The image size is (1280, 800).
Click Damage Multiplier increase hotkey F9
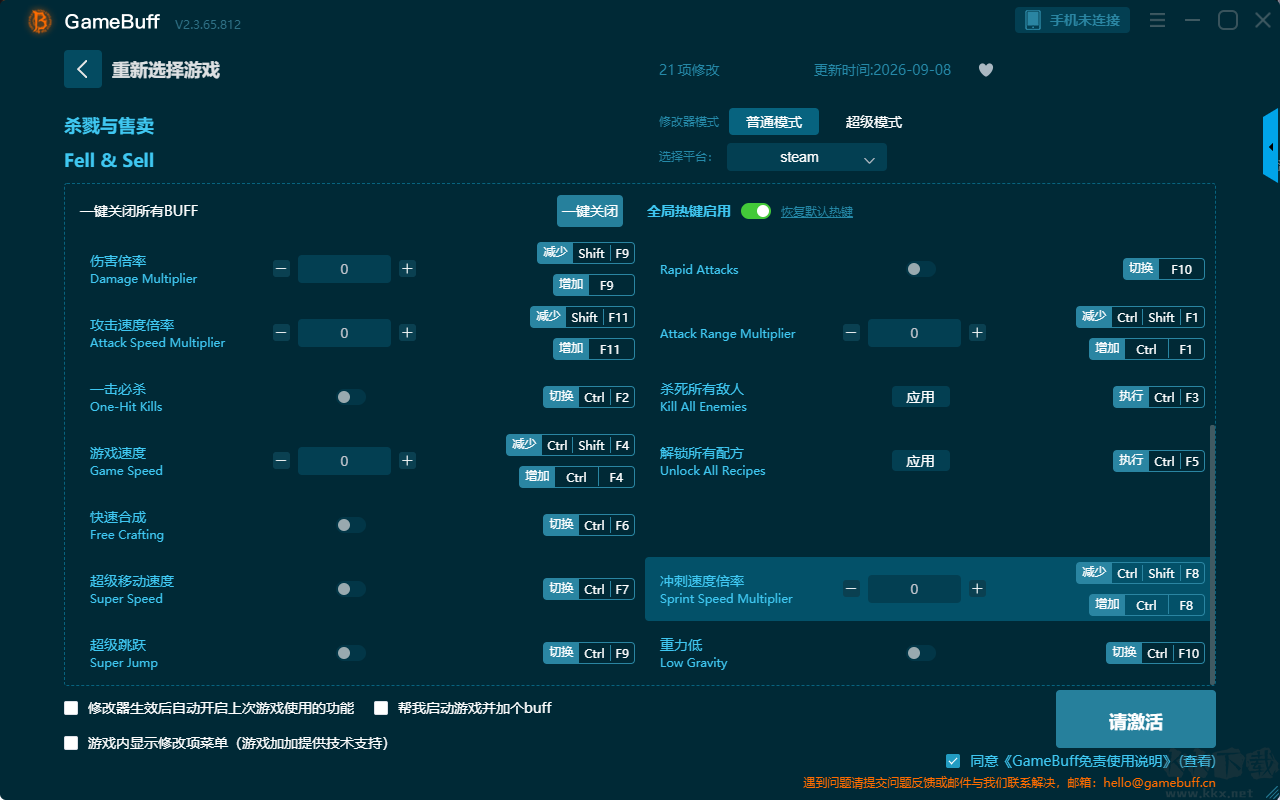pyautogui.click(x=594, y=285)
